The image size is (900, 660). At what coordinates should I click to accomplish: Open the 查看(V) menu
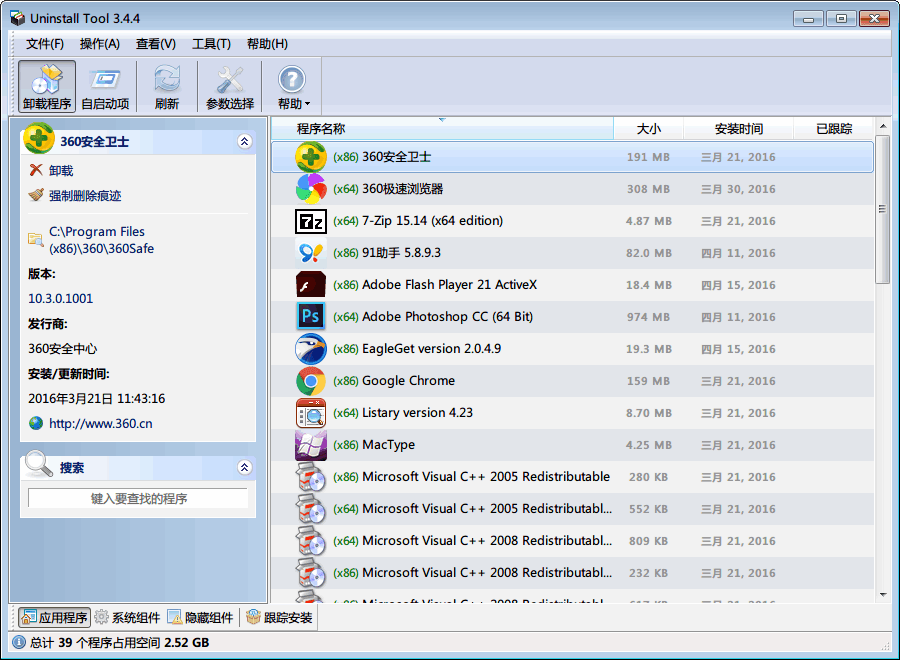tap(156, 44)
